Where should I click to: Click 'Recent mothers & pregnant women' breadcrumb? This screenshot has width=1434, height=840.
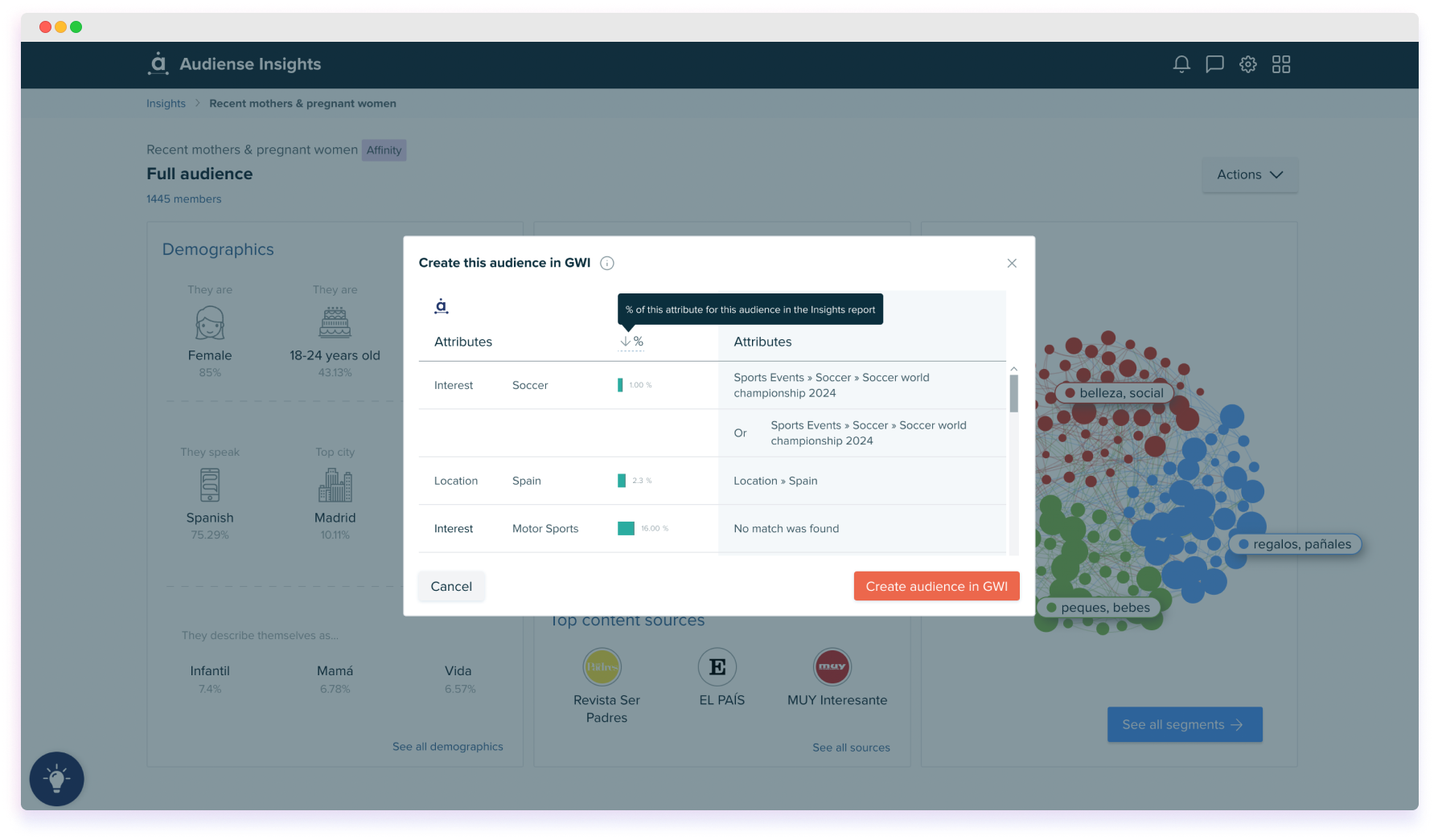tap(302, 104)
